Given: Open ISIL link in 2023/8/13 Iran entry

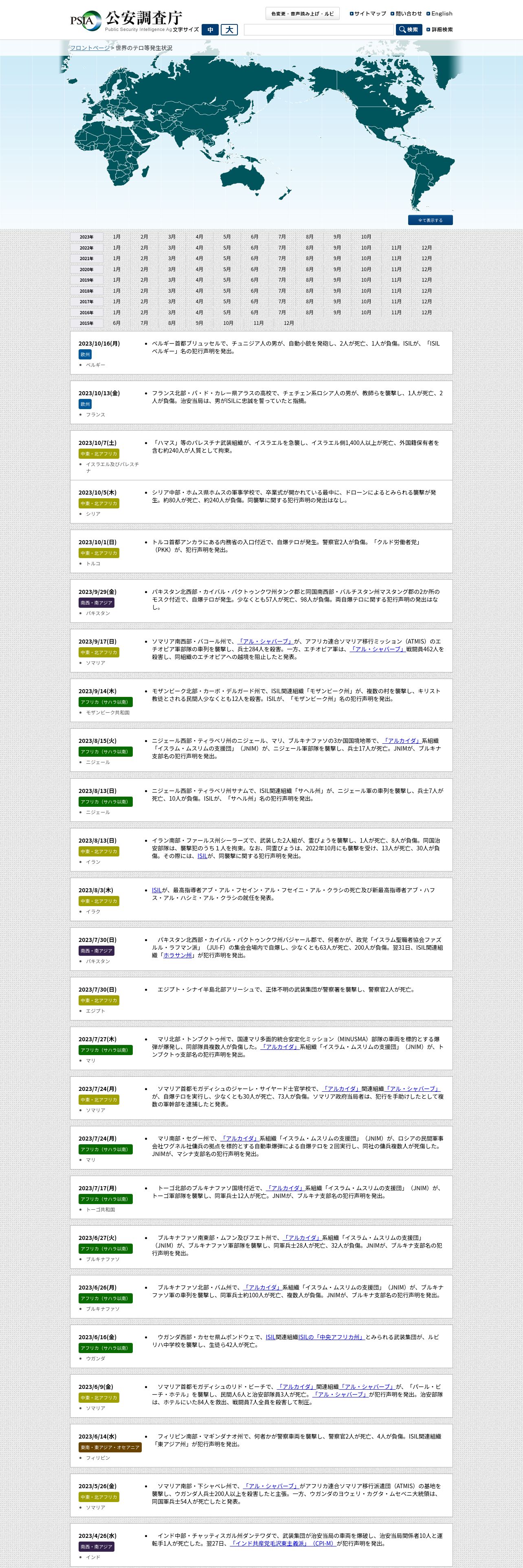Looking at the screenshot, I should pos(202,856).
